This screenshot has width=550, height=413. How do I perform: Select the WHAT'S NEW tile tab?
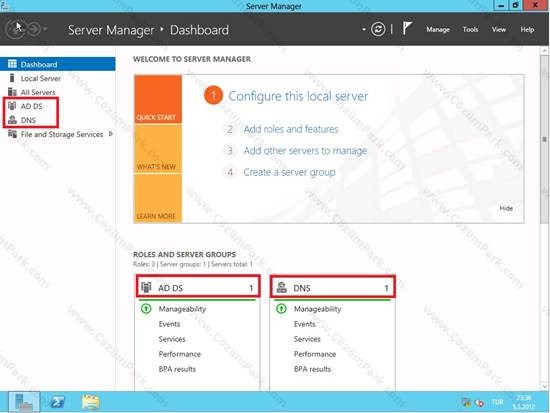pyautogui.click(x=158, y=149)
